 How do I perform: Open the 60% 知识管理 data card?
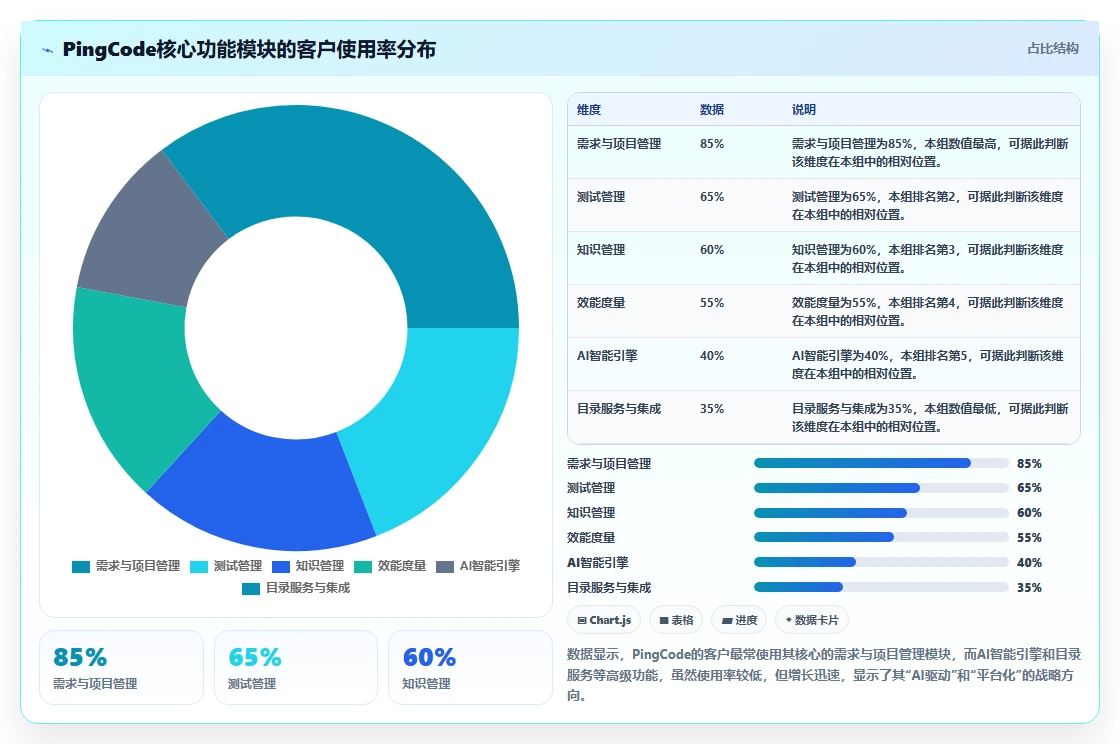(470, 668)
